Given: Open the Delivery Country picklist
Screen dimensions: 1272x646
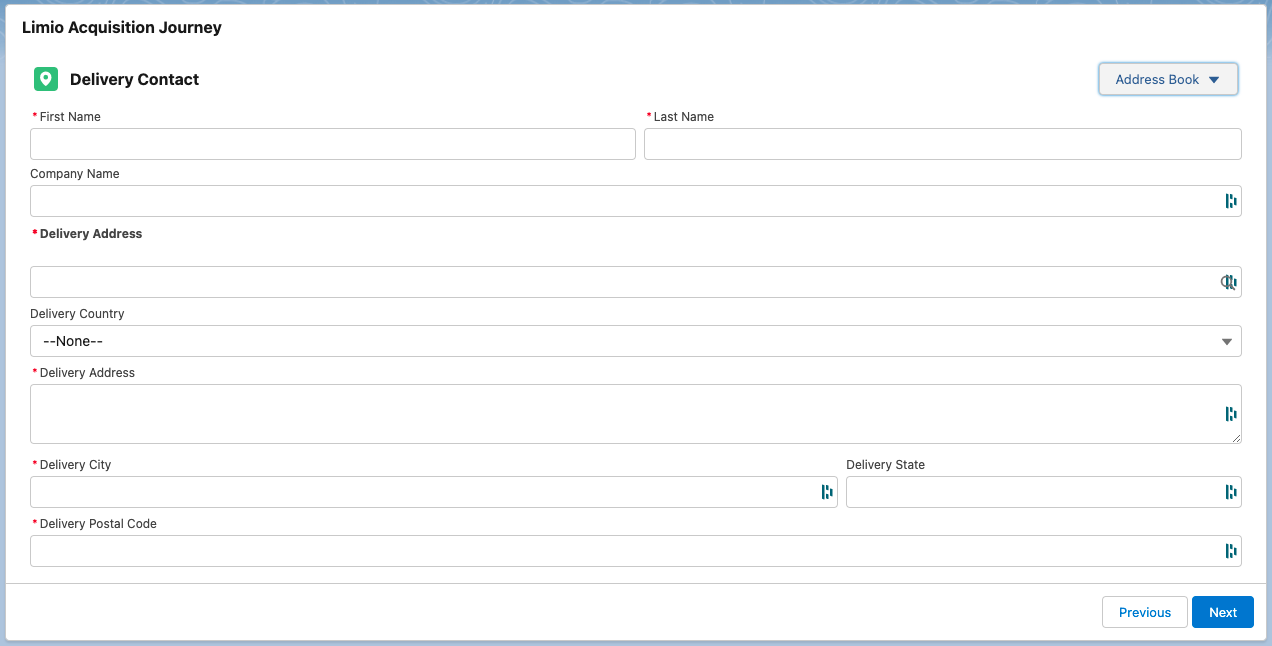Looking at the screenshot, I should (x=635, y=341).
